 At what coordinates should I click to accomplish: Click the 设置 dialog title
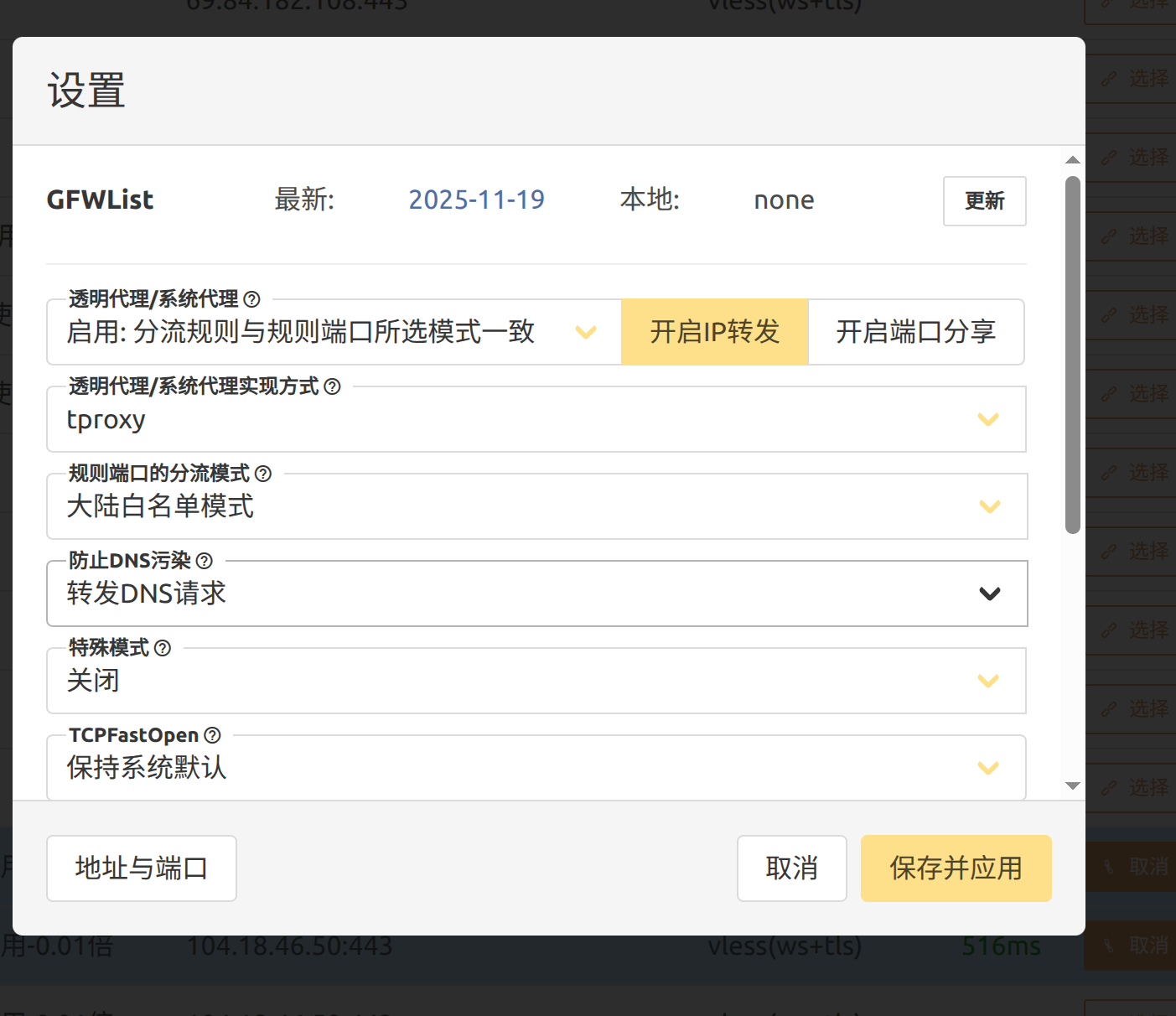click(x=86, y=91)
